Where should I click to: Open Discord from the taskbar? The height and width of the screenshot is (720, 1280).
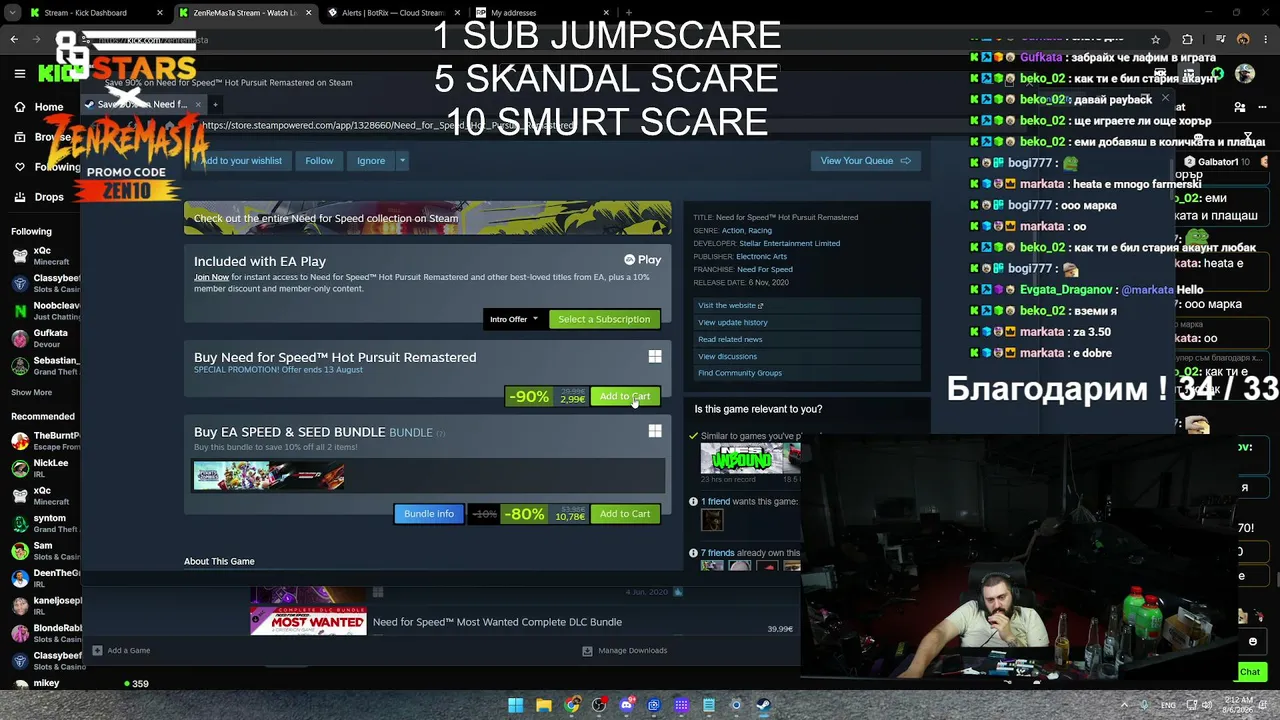point(626,705)
